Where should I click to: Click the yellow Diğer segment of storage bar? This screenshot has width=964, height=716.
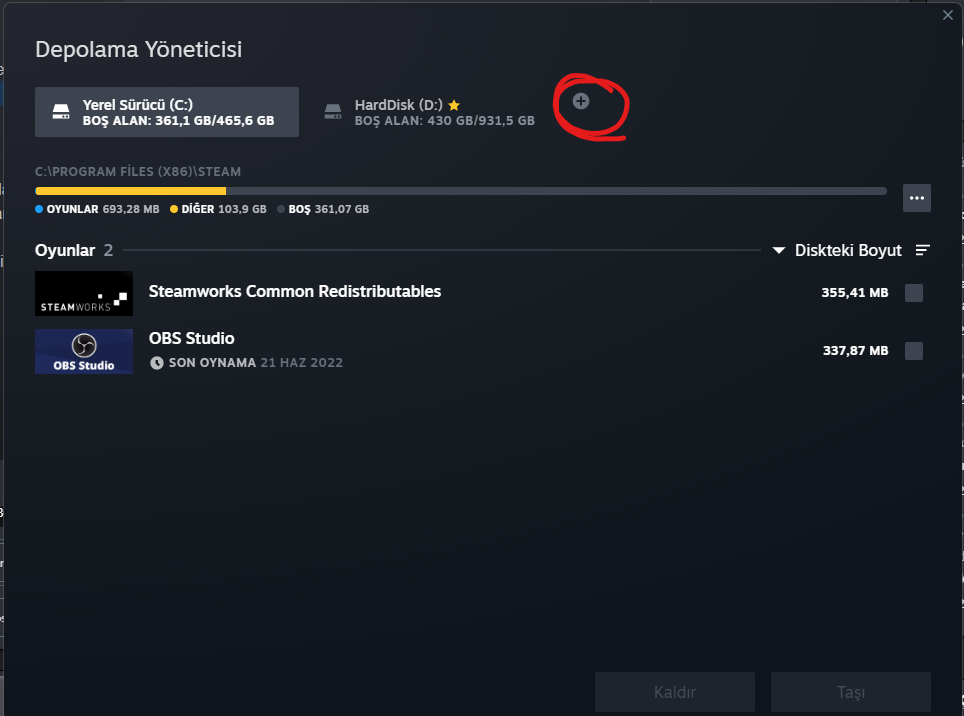point(131,191)
